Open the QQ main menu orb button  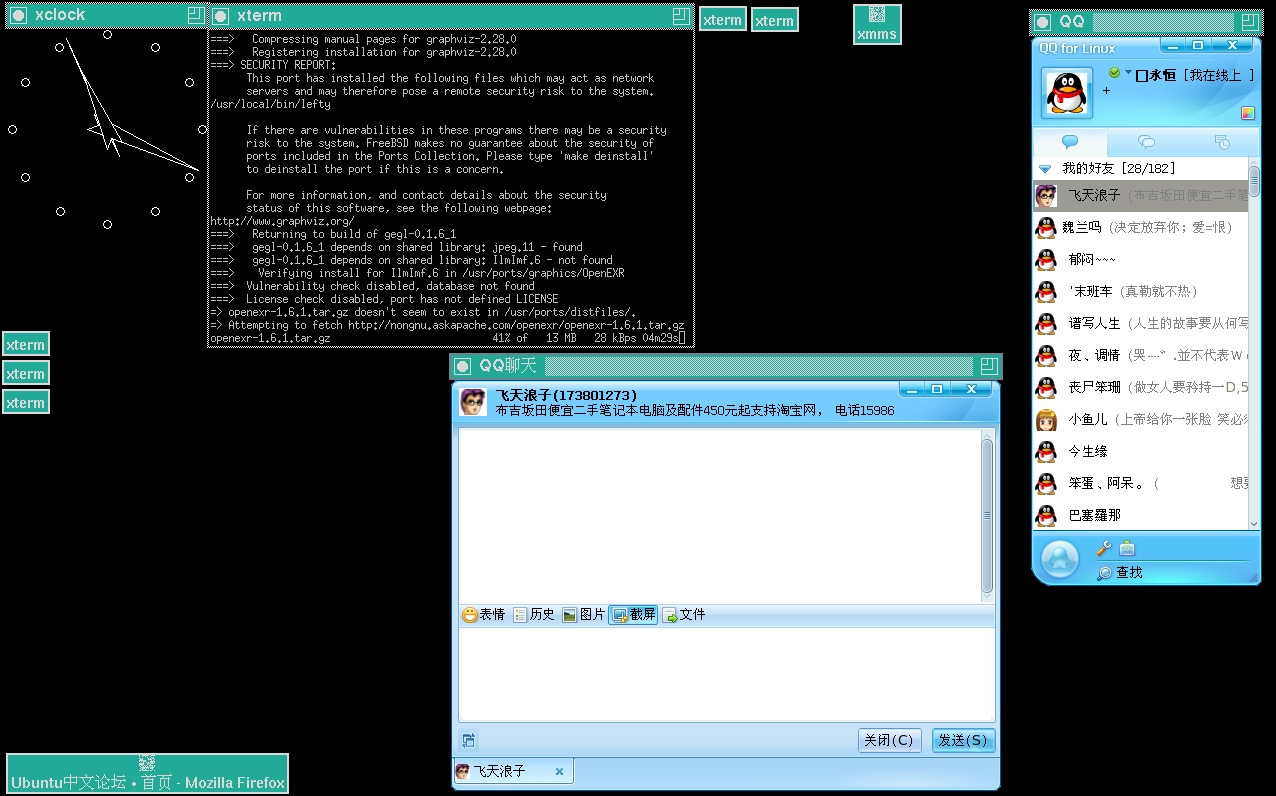pos(1060,560)
